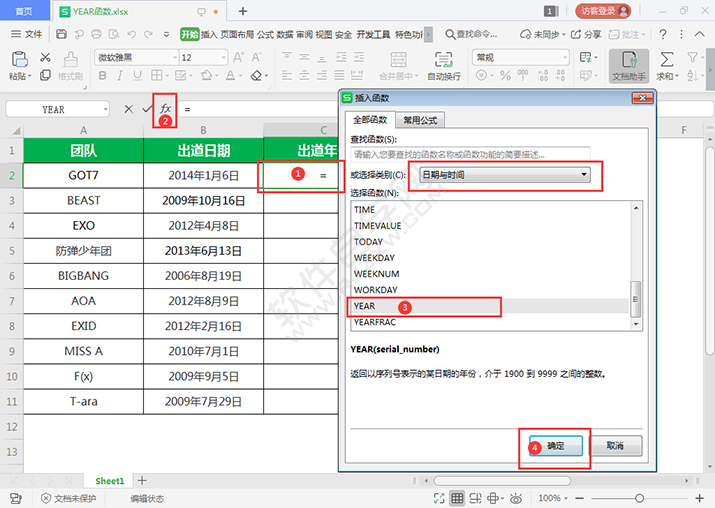The height and width of the screenshot is (508, 715).
Task: Click the guest login button
Action: [x=603, y=11]
